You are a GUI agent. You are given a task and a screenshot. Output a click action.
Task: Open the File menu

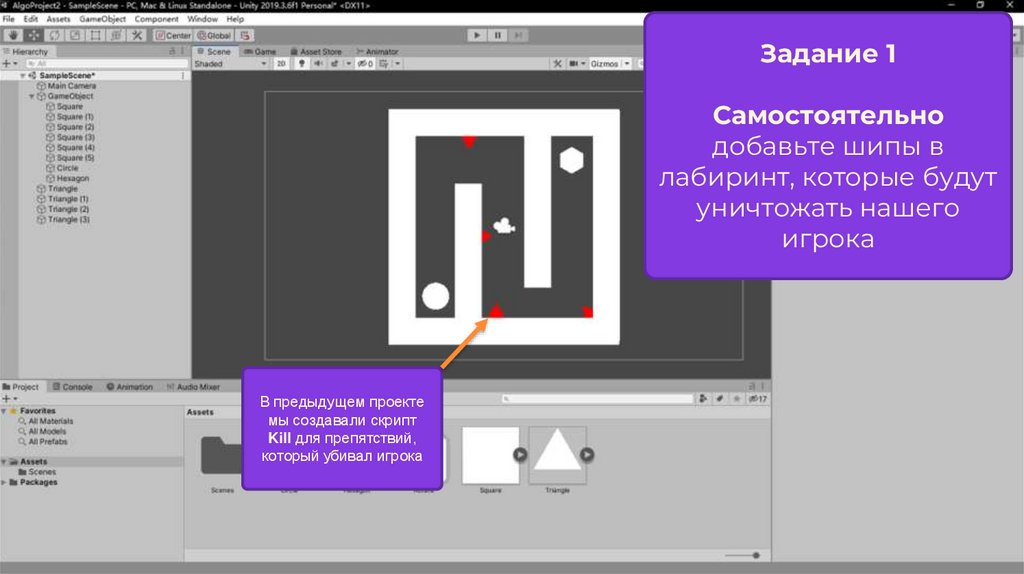[8, 19]
